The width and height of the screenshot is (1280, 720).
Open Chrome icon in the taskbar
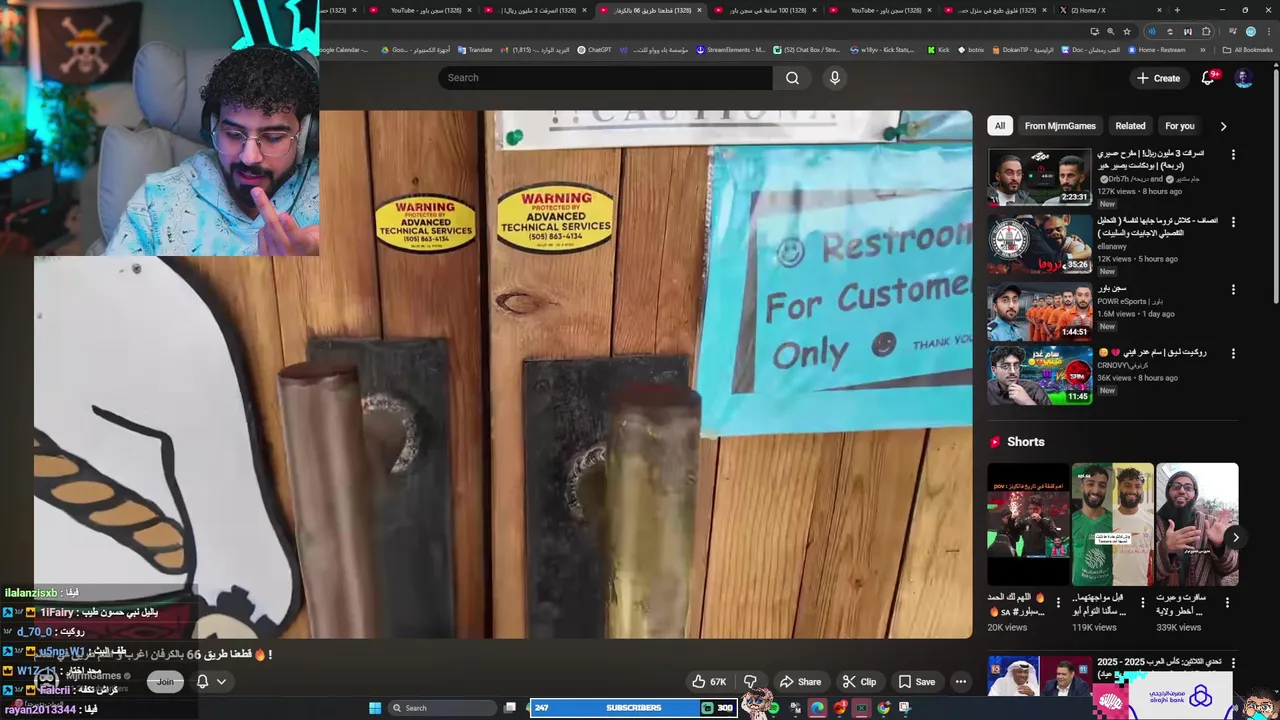point(884,708)
